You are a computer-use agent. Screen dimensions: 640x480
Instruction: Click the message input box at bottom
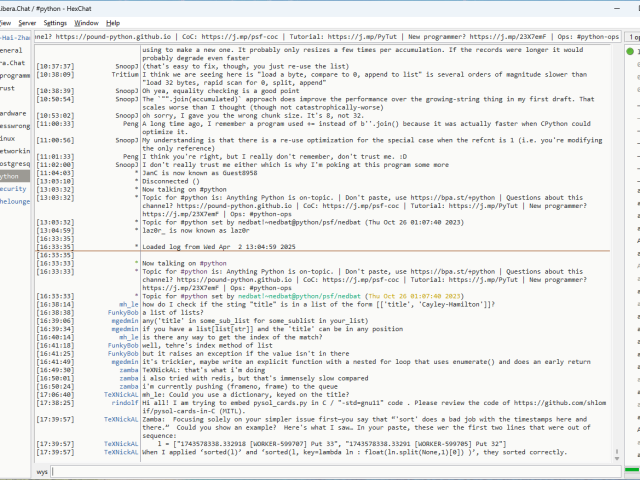click(x=330, y=470)
